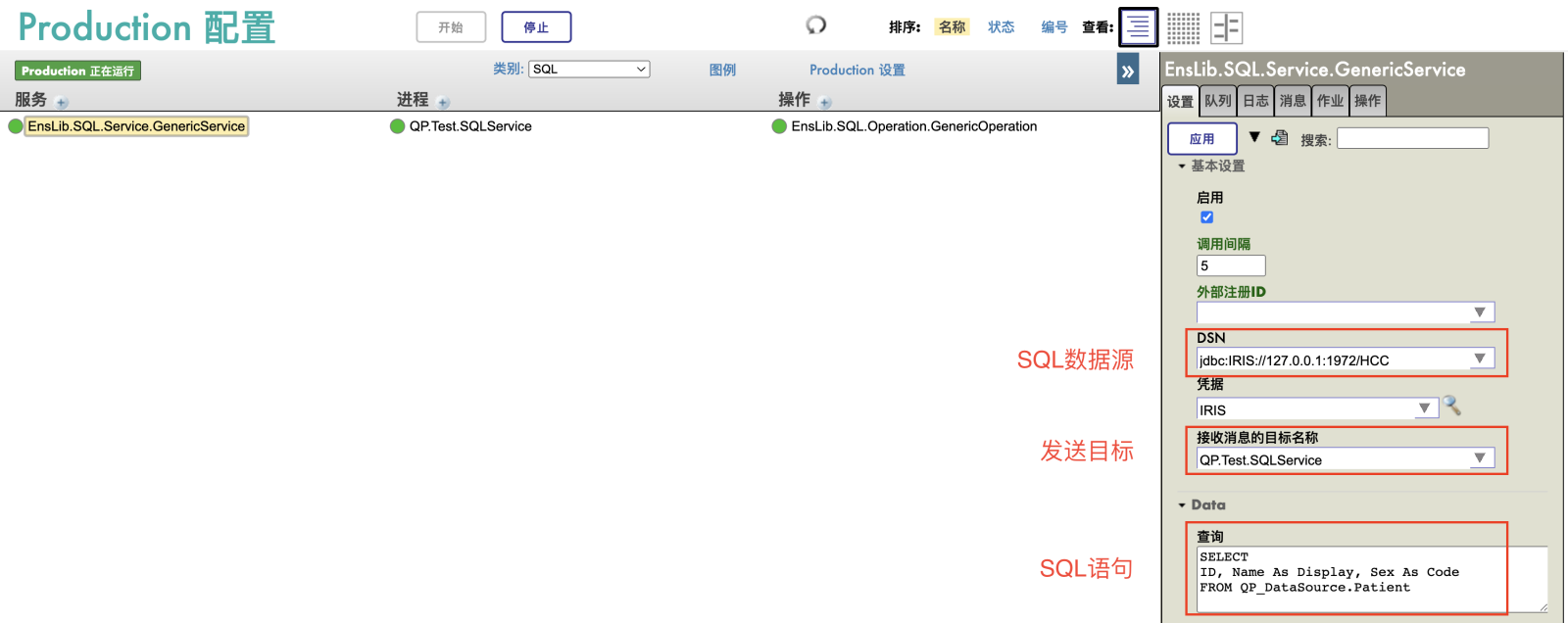Switch to the grid view icon

point(1183,27)
